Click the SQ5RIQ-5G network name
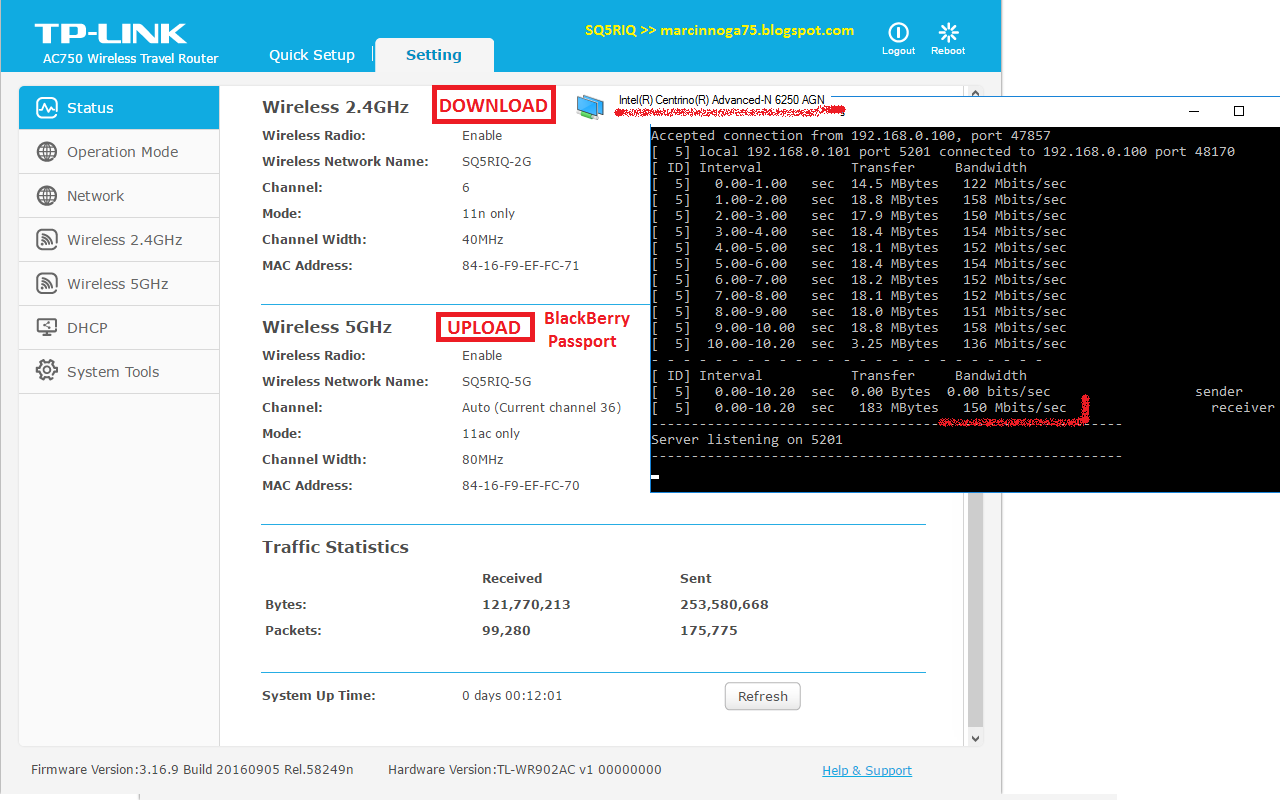Viewport: 1280px width, 800px height. coord(496,381)
